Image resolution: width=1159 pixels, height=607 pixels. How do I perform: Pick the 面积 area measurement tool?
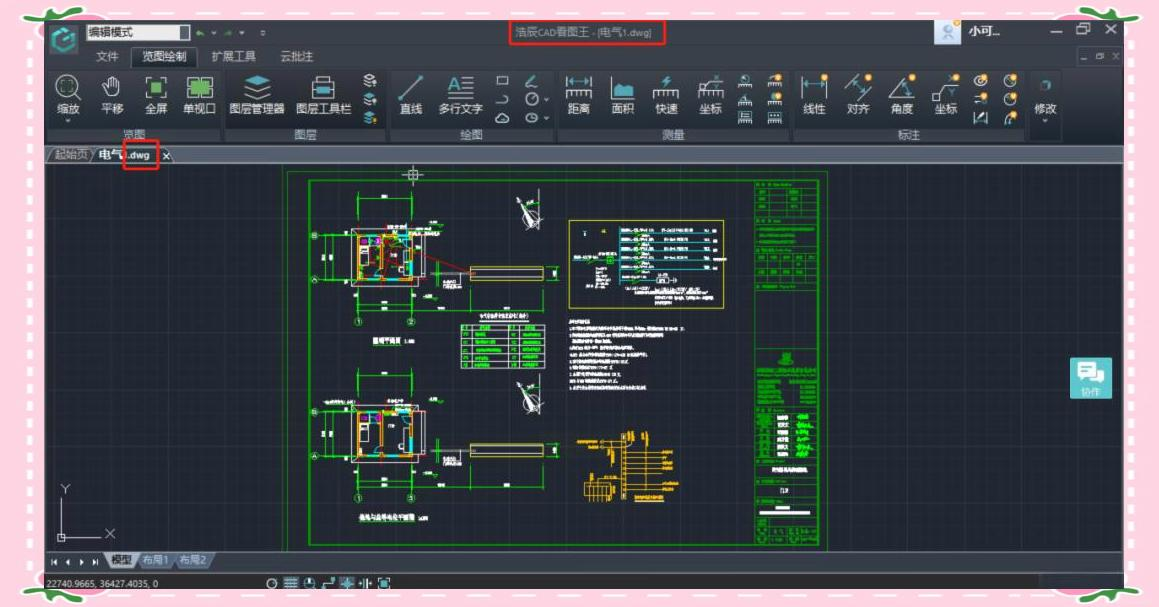(622, 94)
